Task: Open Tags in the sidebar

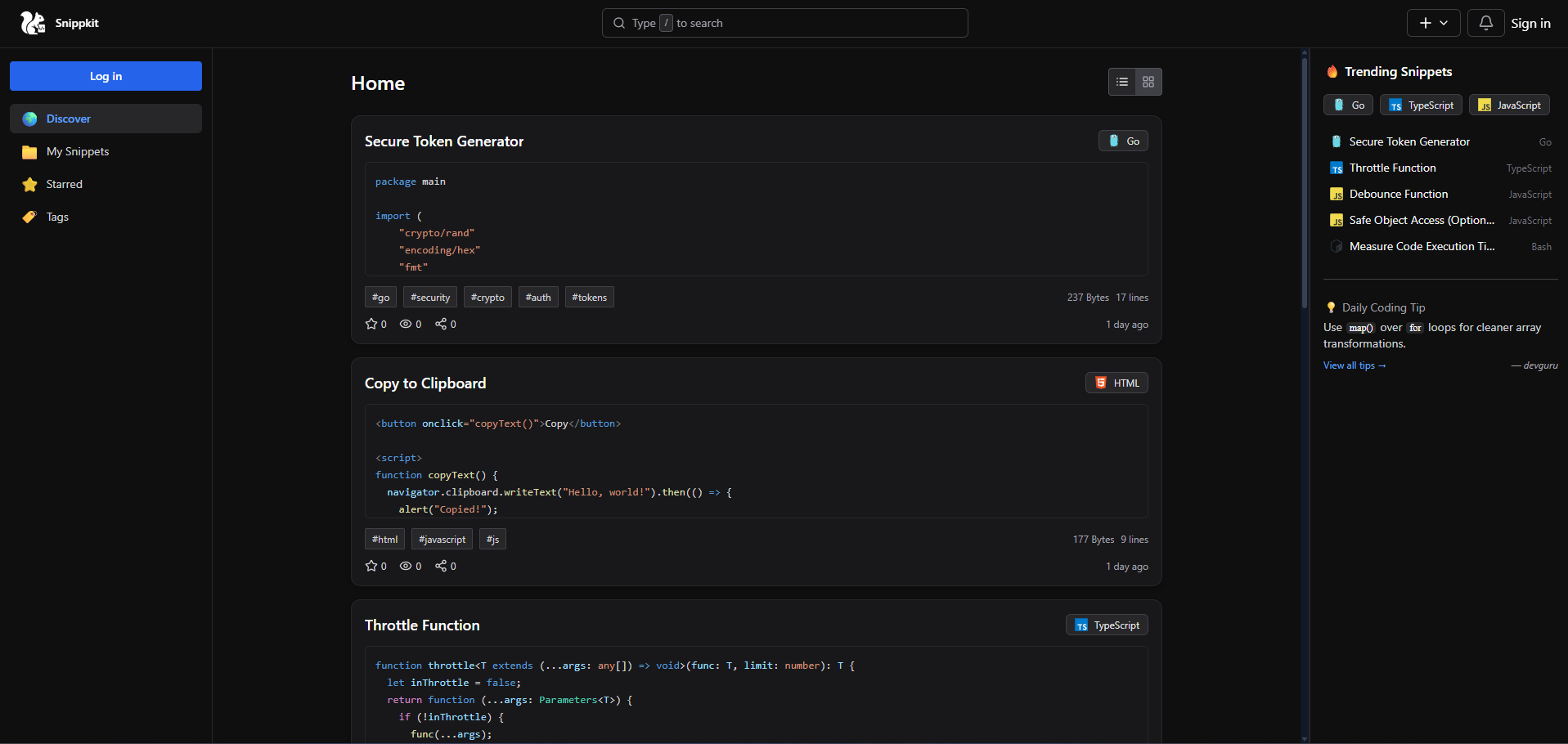Action: coord(106,217)
